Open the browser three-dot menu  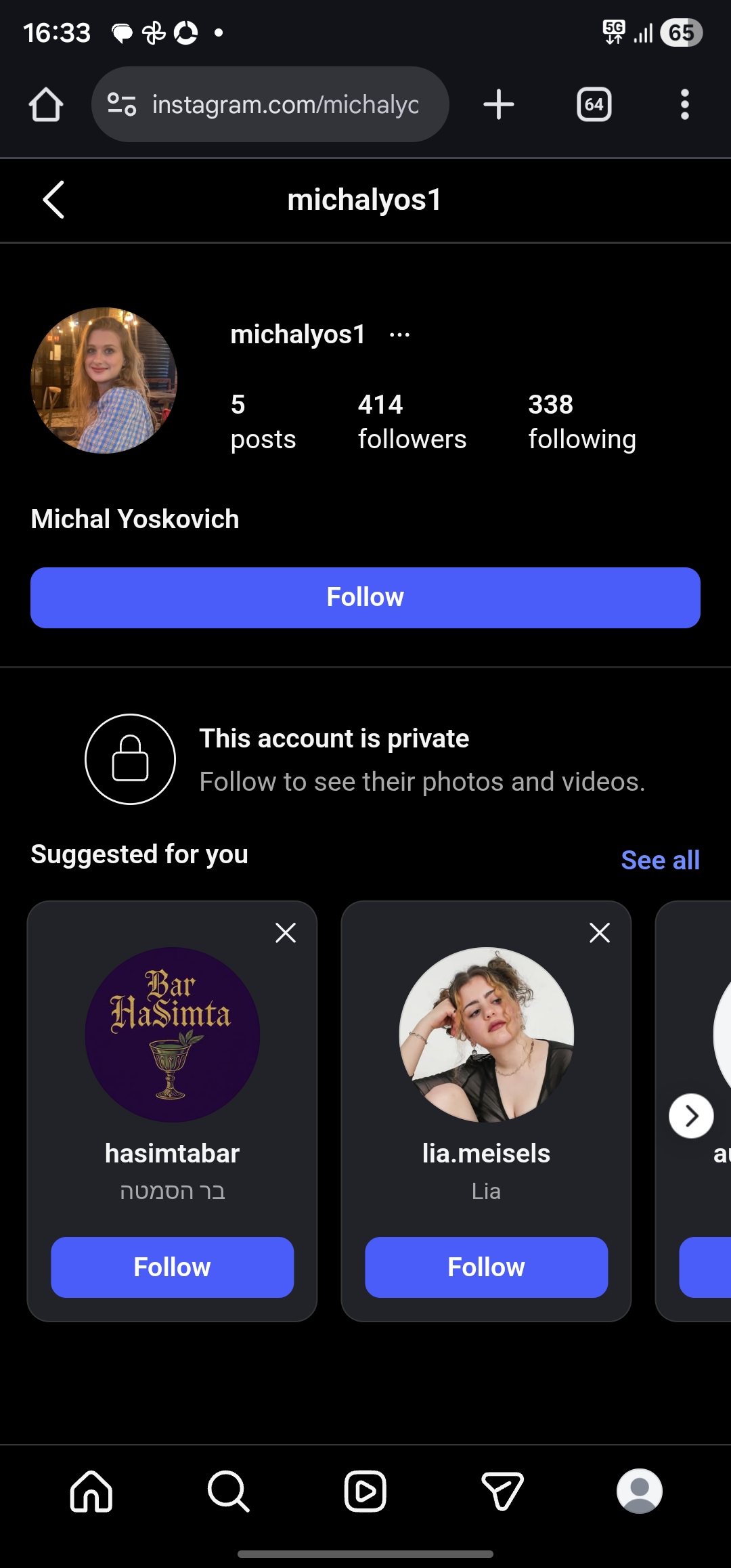click(684, 105)
